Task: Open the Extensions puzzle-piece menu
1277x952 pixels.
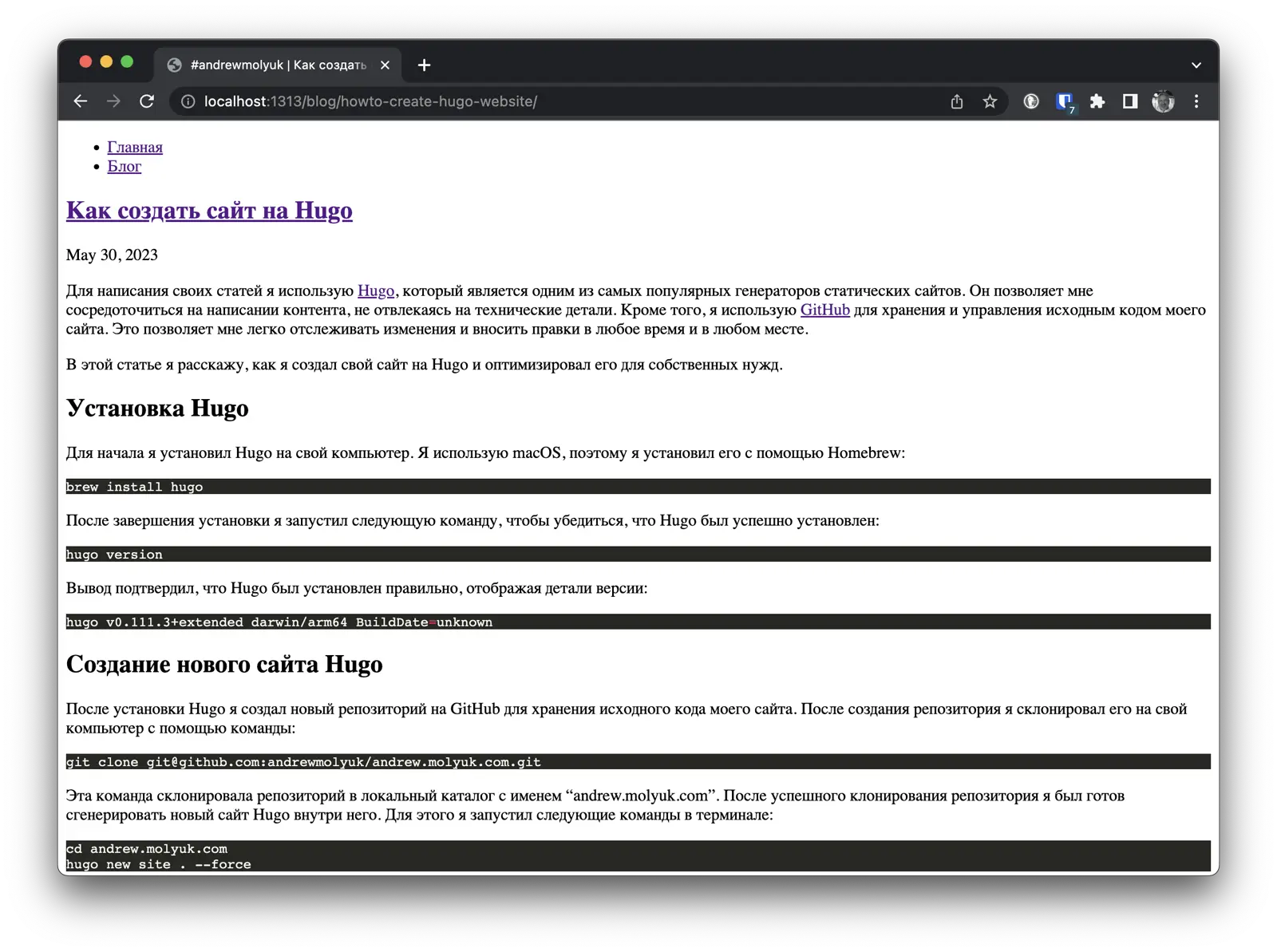Action: coord(1099,101)
